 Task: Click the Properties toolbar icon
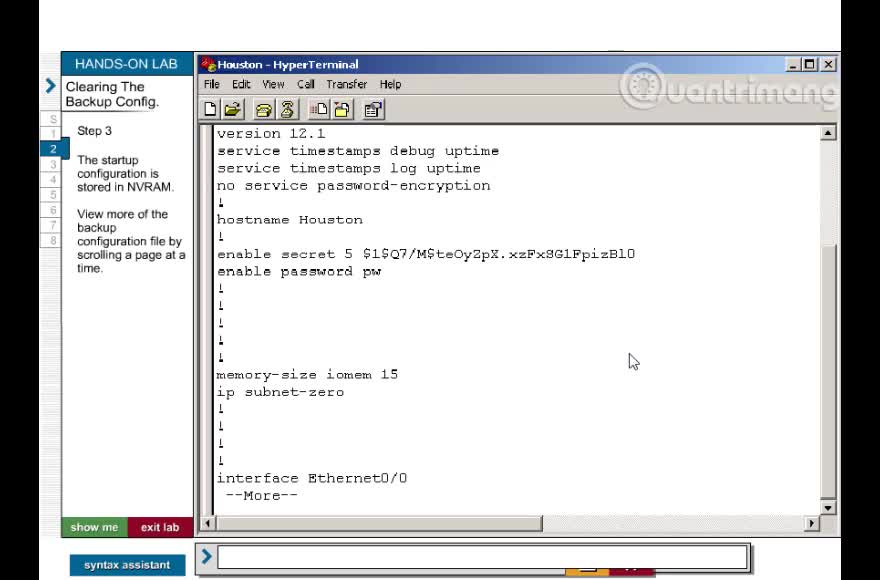tap(373, 109)
